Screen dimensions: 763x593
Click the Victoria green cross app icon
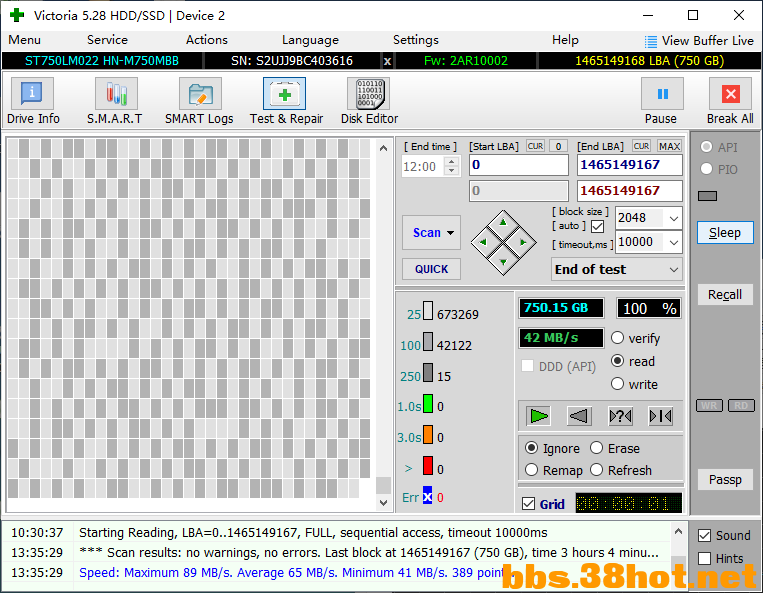tap(17, 15)
